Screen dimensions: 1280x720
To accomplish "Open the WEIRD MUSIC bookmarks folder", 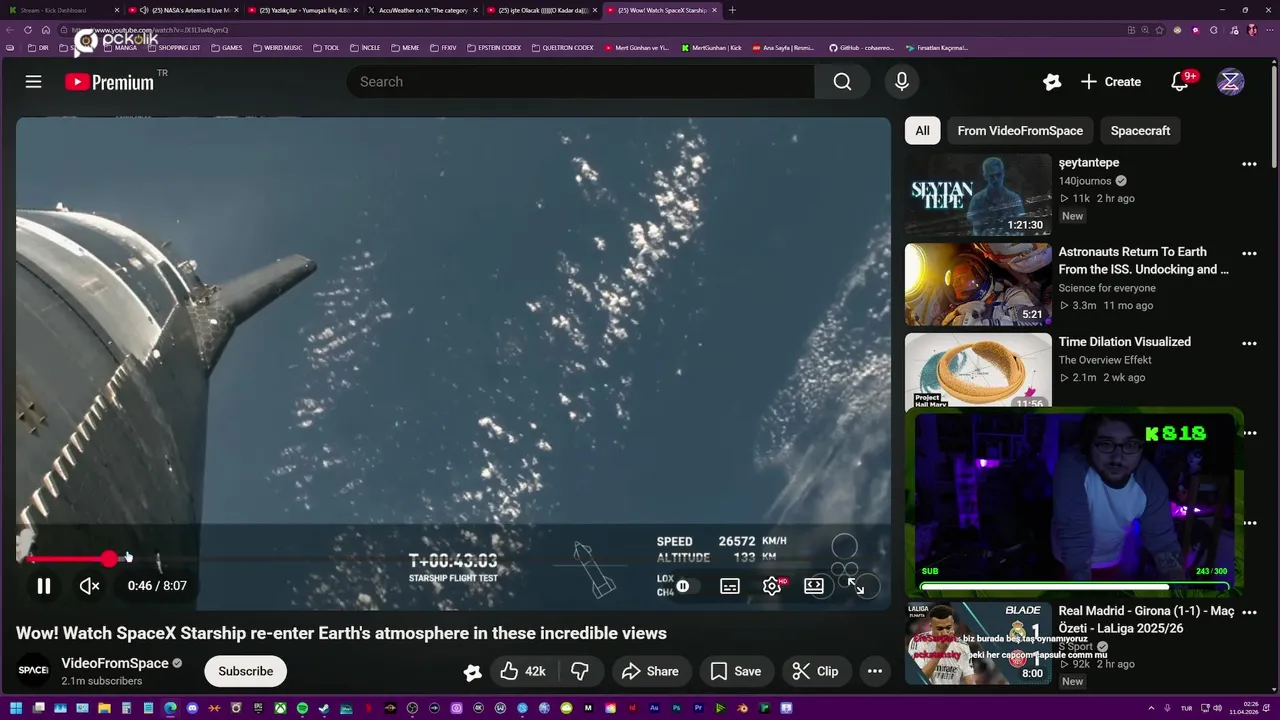I will (278, 48).
